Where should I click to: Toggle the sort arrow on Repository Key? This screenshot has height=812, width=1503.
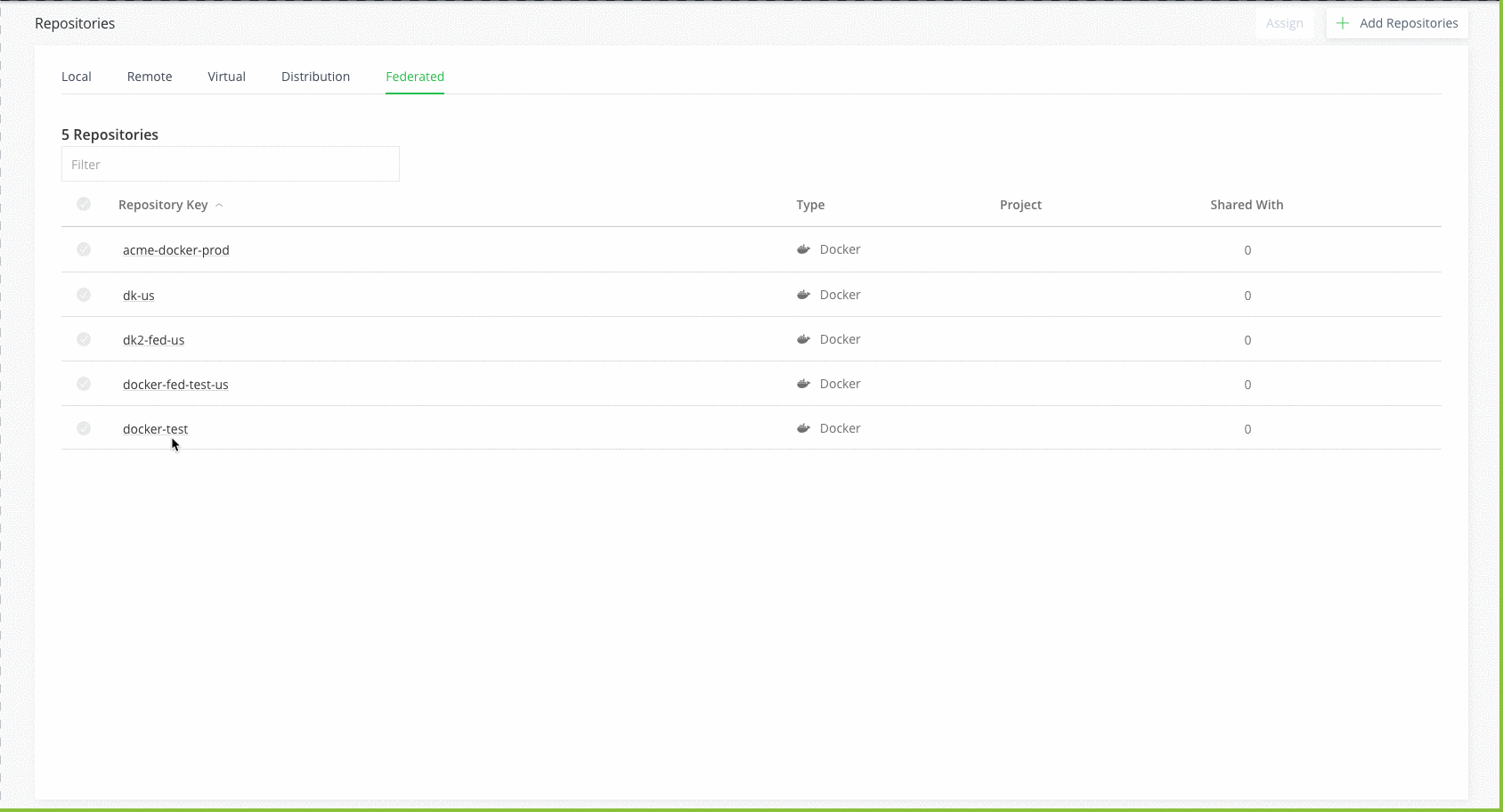[x=219, y=204]
